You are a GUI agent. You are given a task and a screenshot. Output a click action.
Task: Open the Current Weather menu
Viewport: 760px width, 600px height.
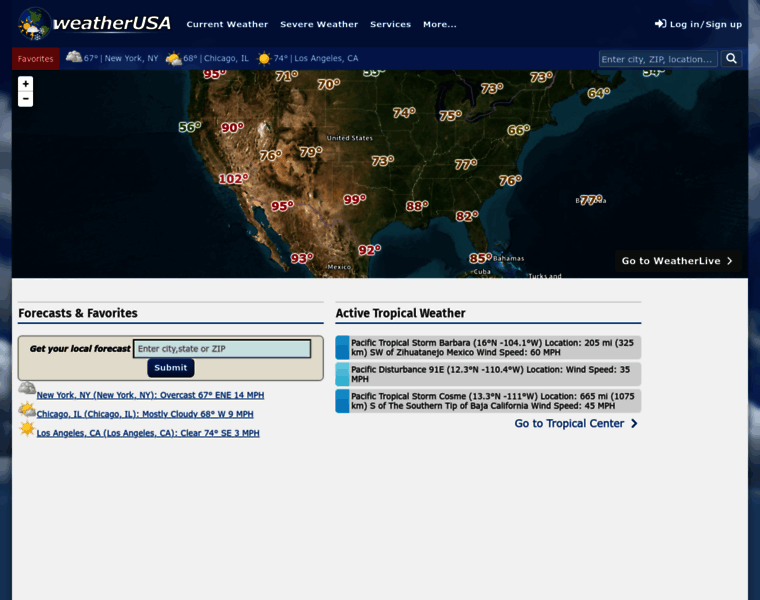[x=227, y=24]
